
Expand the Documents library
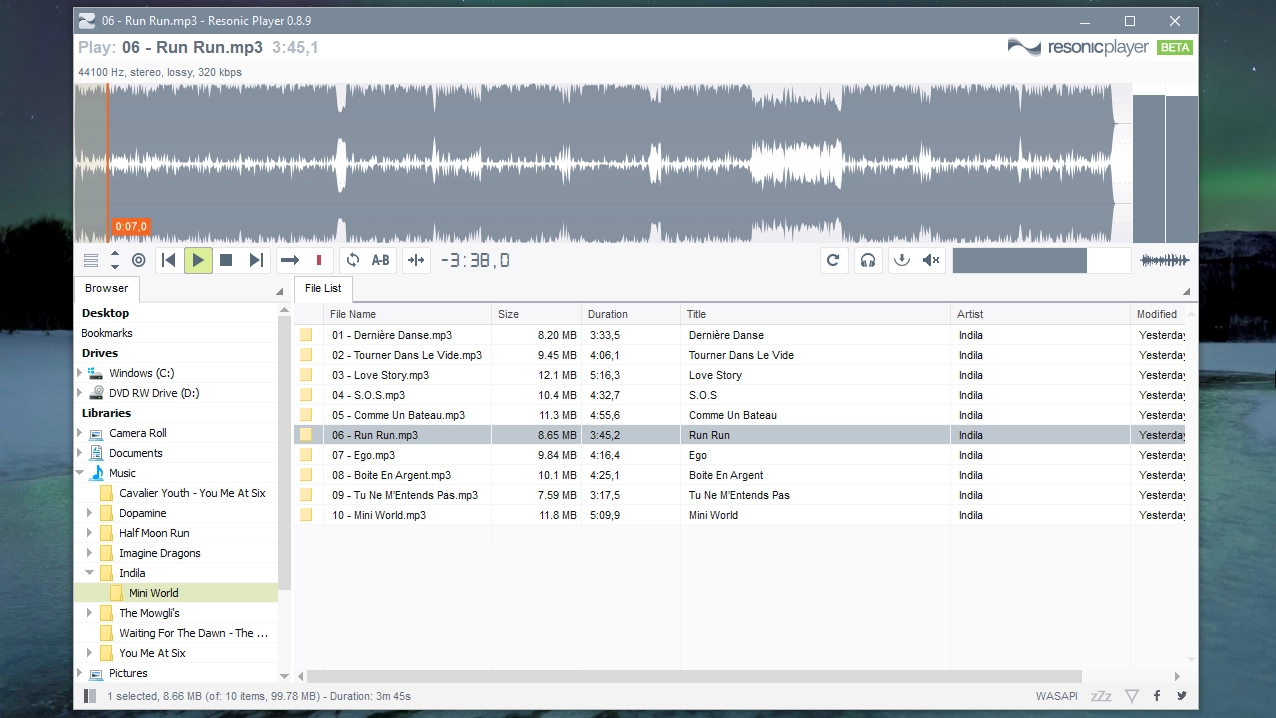point(81,453)
